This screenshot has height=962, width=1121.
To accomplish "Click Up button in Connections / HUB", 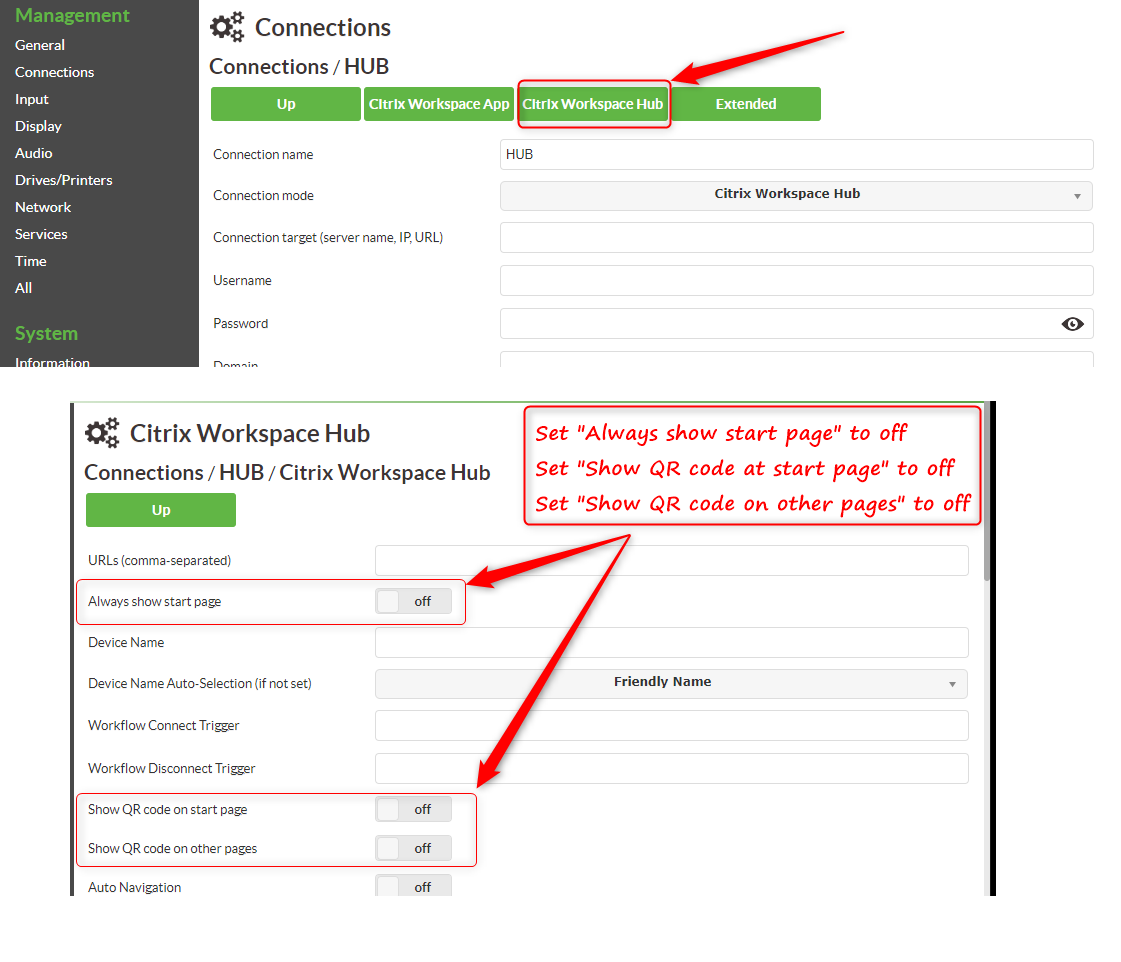I will pos(286,104).
